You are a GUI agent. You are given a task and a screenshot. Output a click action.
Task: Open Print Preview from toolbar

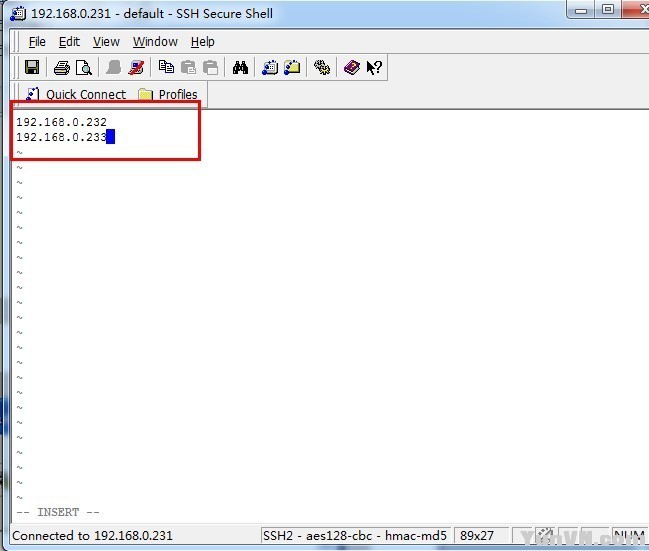click(x=84, y=67)
